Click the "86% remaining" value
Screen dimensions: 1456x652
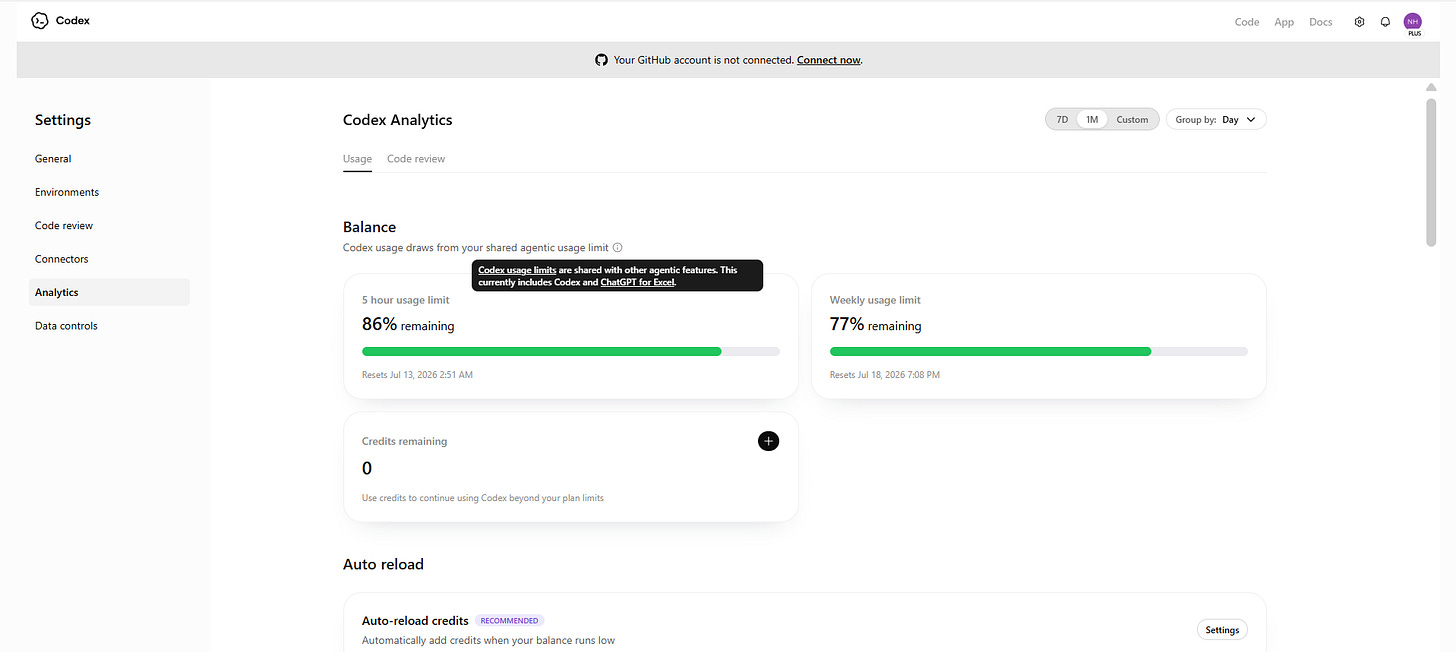coord(408,324)
